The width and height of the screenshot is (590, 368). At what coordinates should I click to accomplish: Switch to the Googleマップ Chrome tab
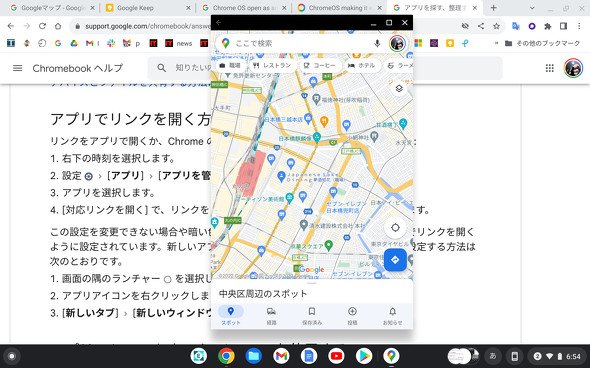52,8
